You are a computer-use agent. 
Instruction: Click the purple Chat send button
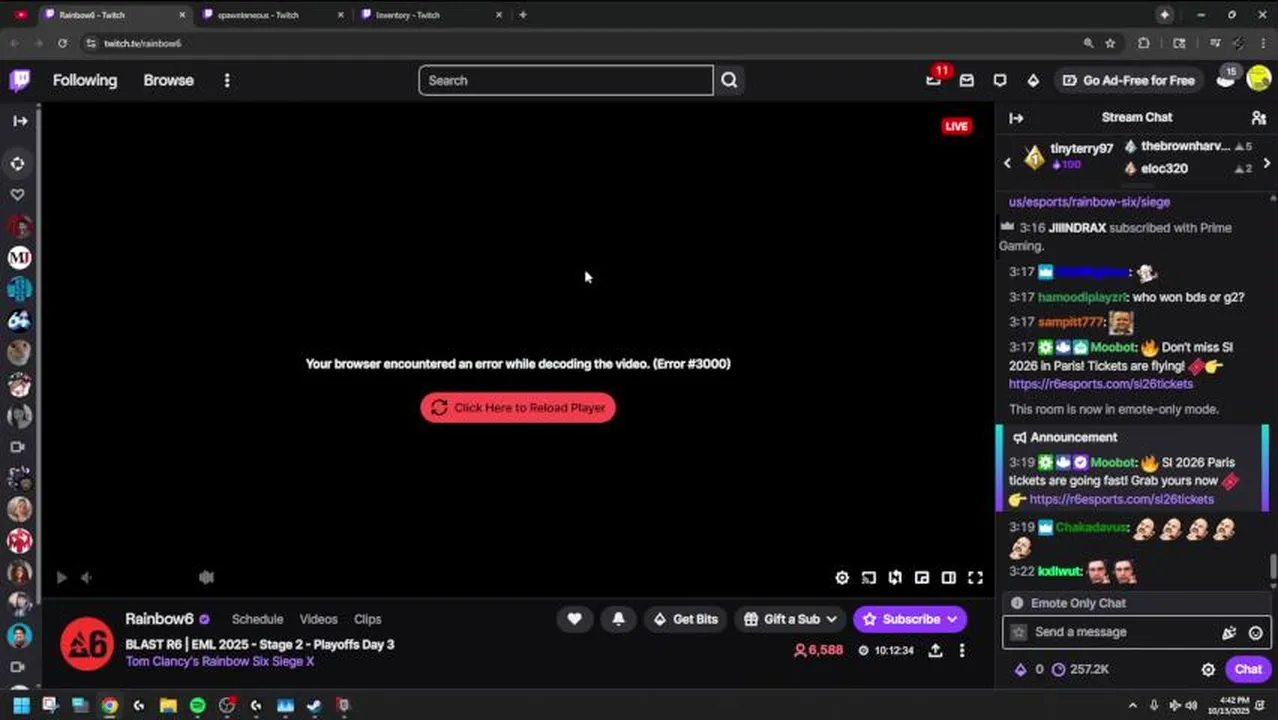pyautogui.click(x=1248, y=670)
